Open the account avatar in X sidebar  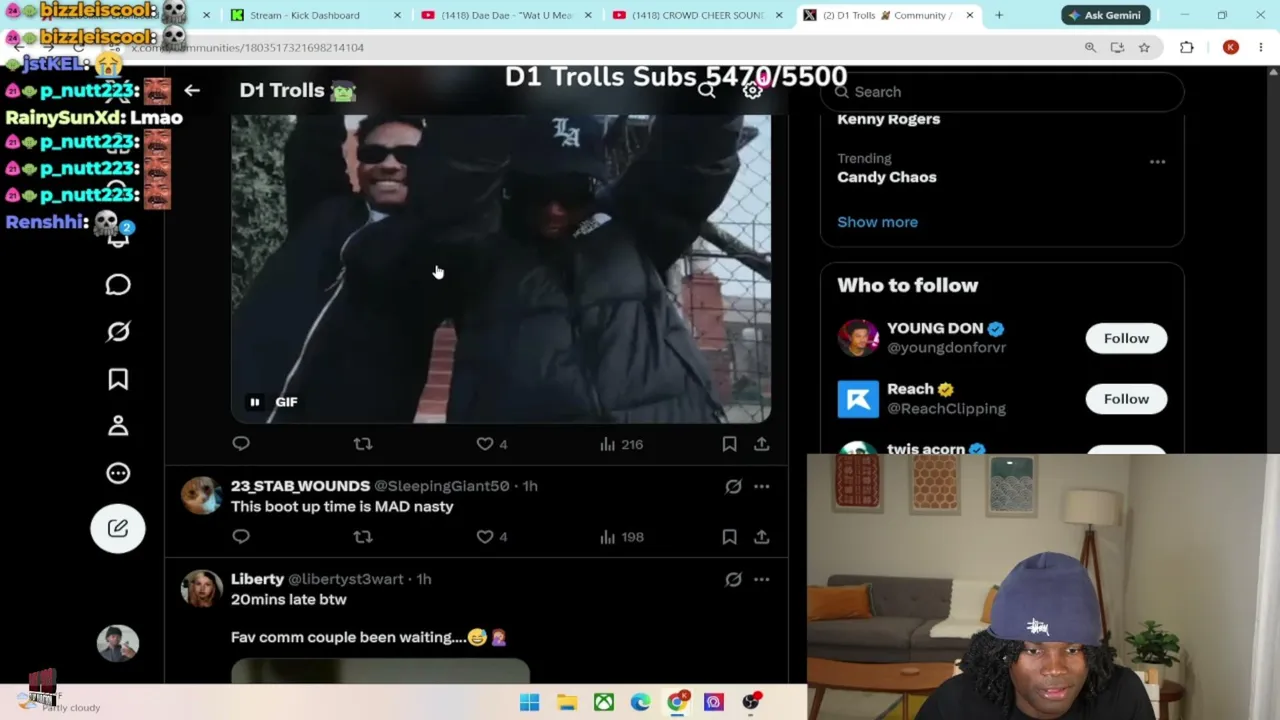tap(118, 643)
